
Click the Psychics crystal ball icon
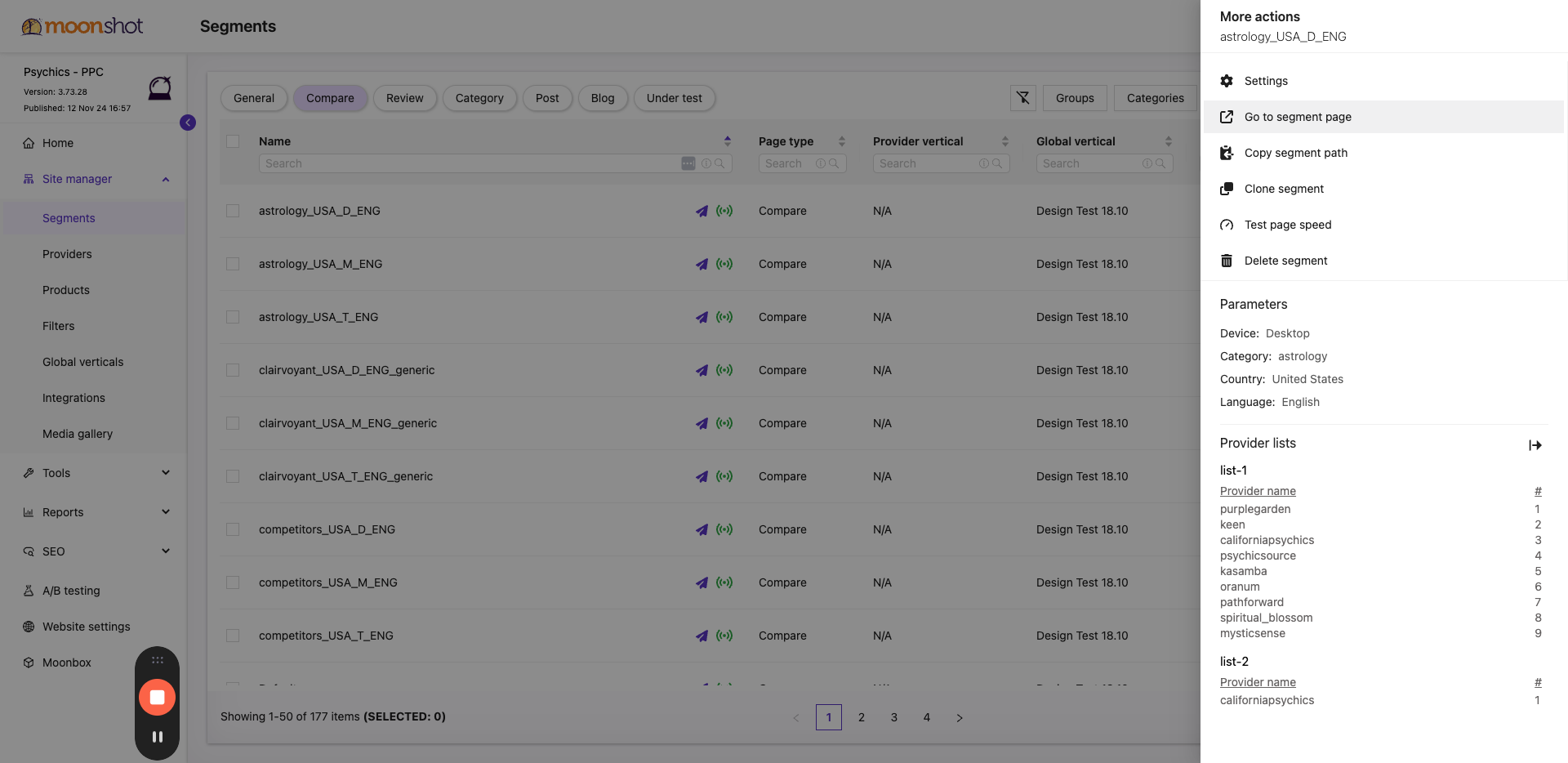(x=160, y=87)
